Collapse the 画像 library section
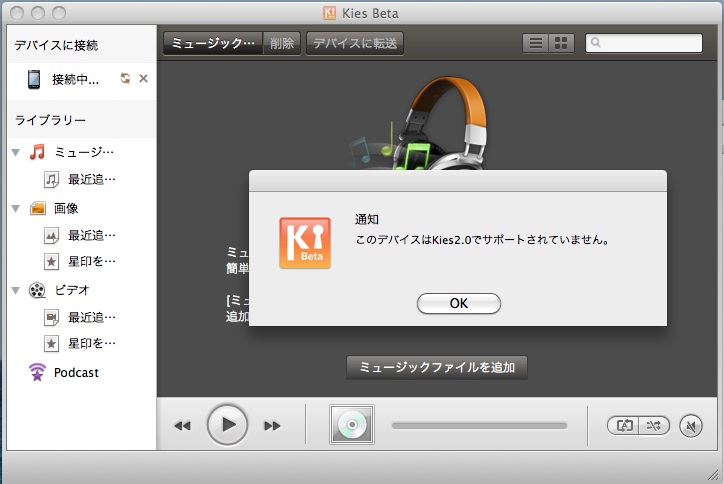Screen dimensions: 724x484 pos(16,208)
